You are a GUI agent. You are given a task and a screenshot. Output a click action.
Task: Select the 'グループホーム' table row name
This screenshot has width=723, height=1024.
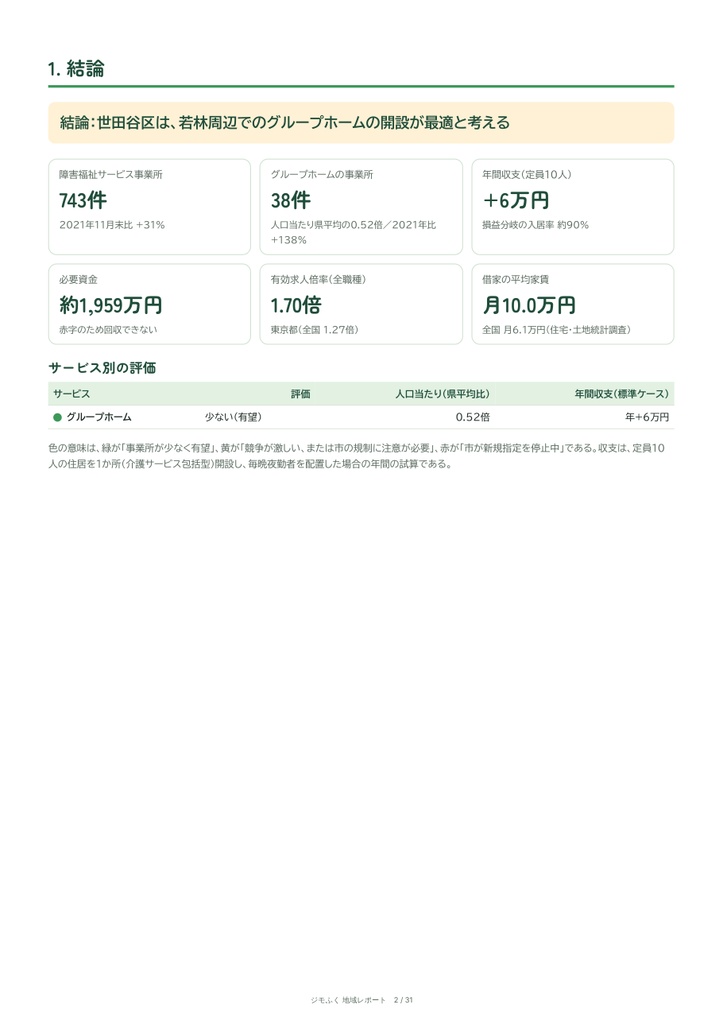click(99, 417)
